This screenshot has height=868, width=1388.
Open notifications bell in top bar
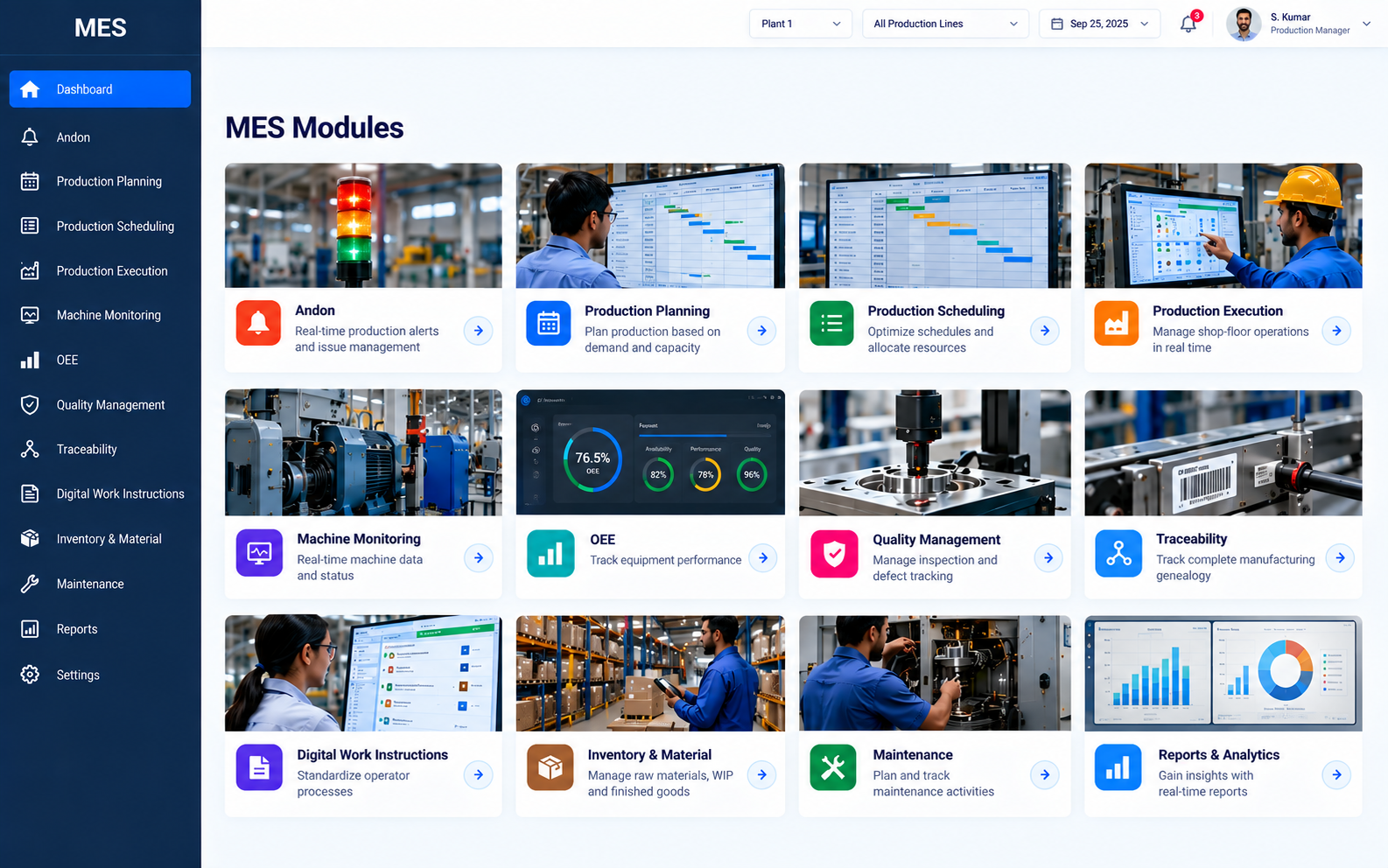pyautogui.click(x=1188, y=24)
